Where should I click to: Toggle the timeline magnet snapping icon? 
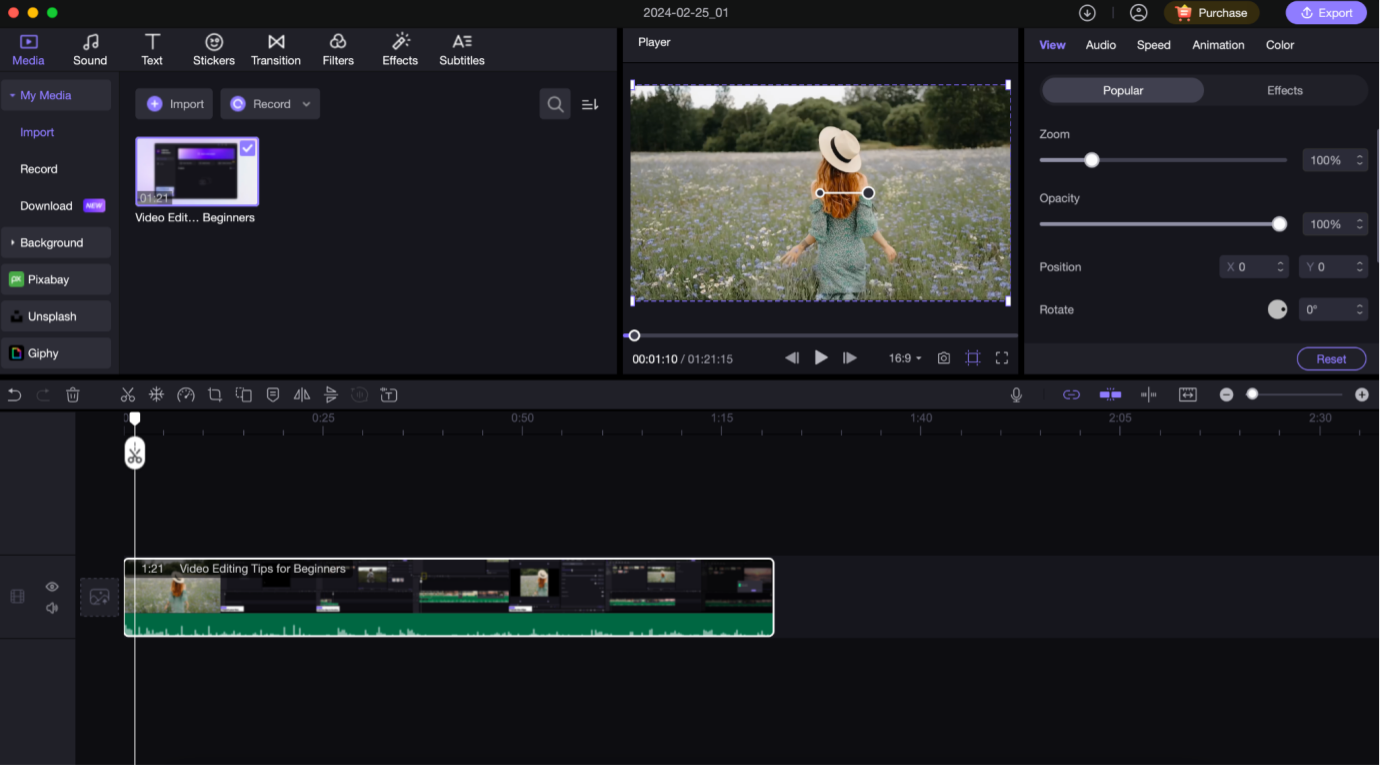[1111, 396]
